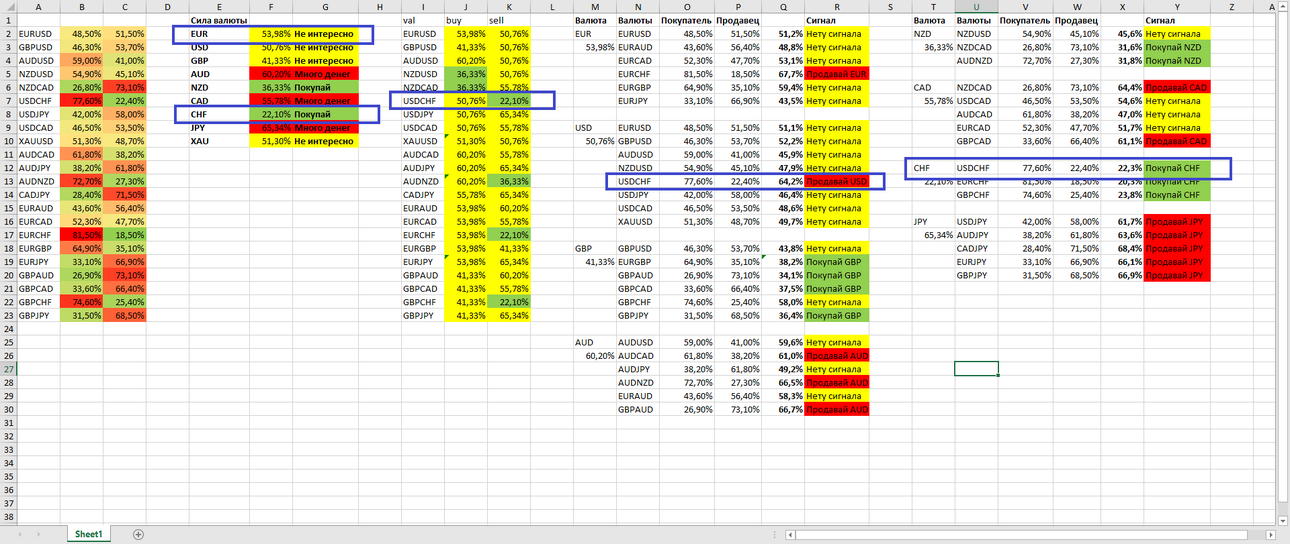Click the vertical scrollbar down arrow
The image size is (1290, 544).
1284,520
